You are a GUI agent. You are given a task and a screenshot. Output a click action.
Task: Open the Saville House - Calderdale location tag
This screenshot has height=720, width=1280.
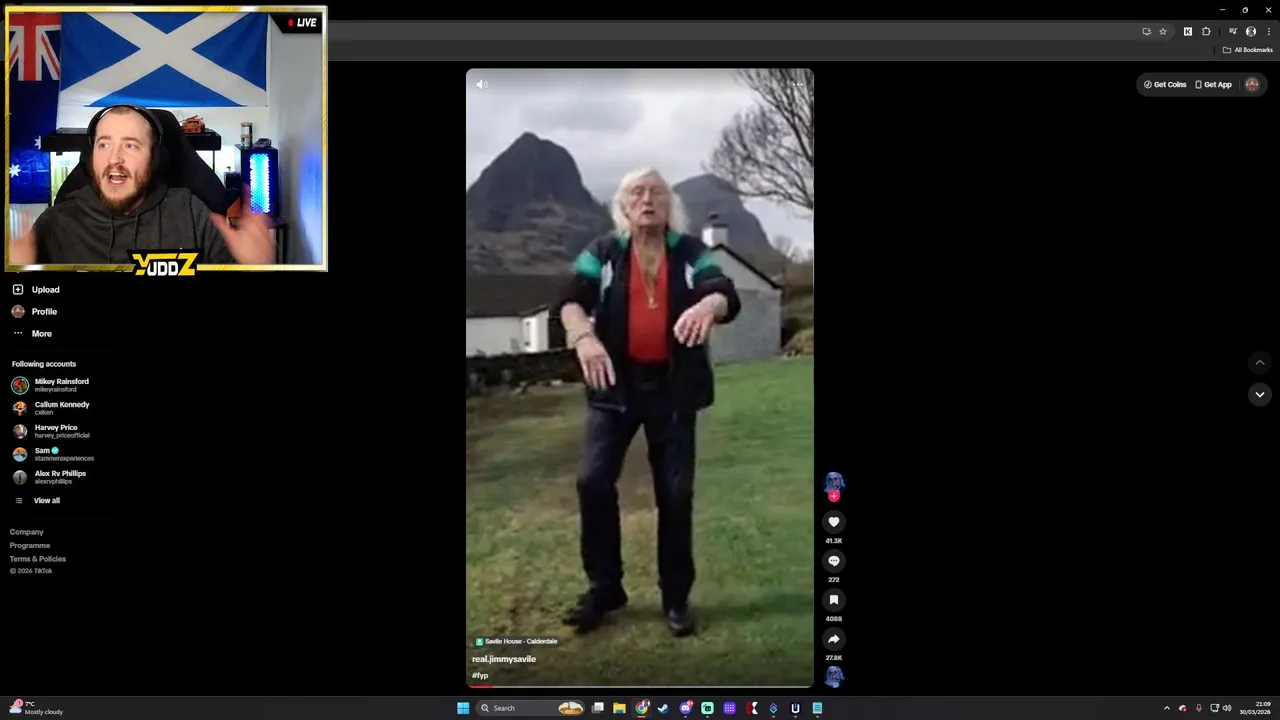(516, 642)
